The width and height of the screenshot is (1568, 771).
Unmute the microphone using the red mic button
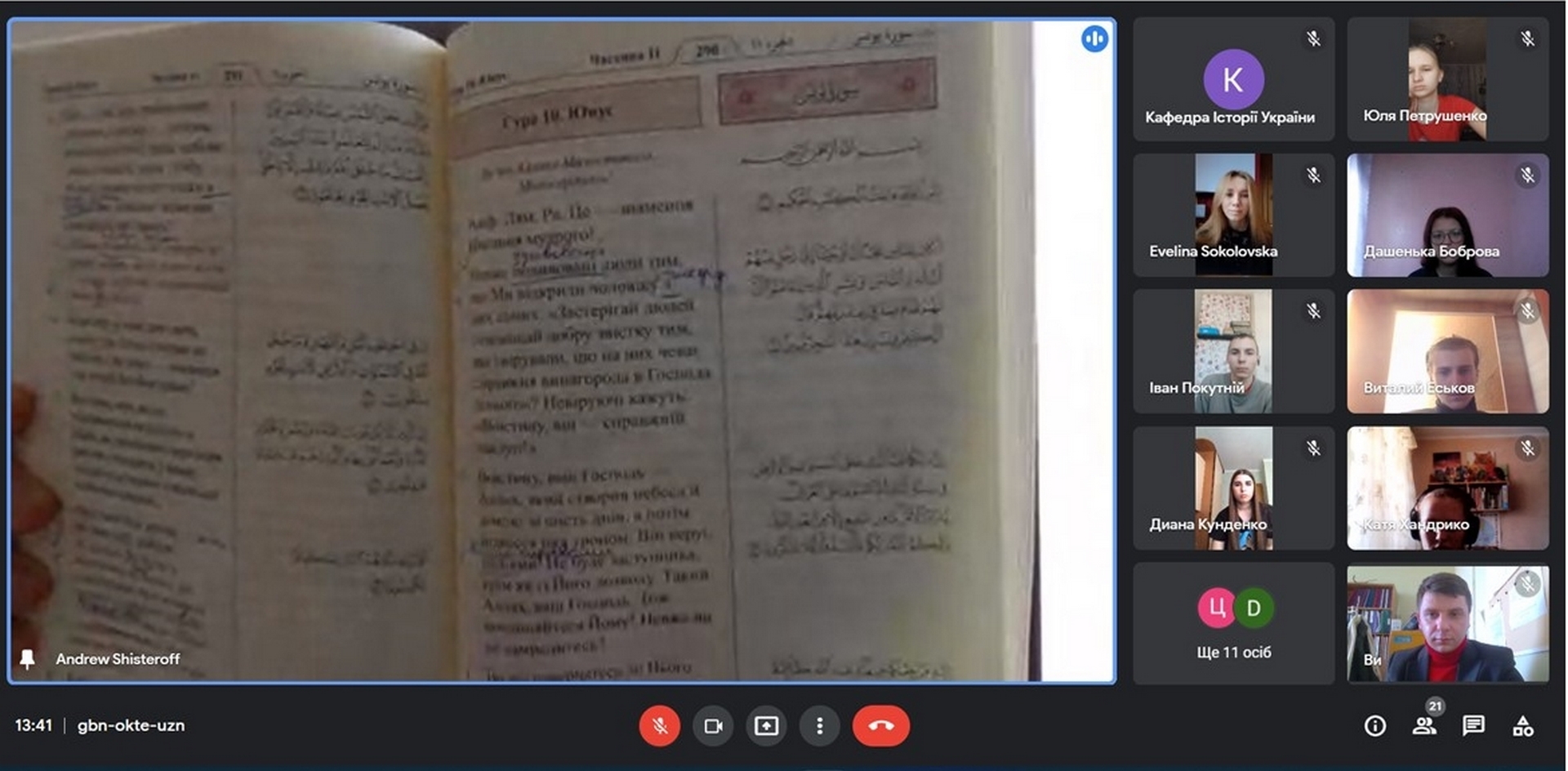(x=660, y=725)
